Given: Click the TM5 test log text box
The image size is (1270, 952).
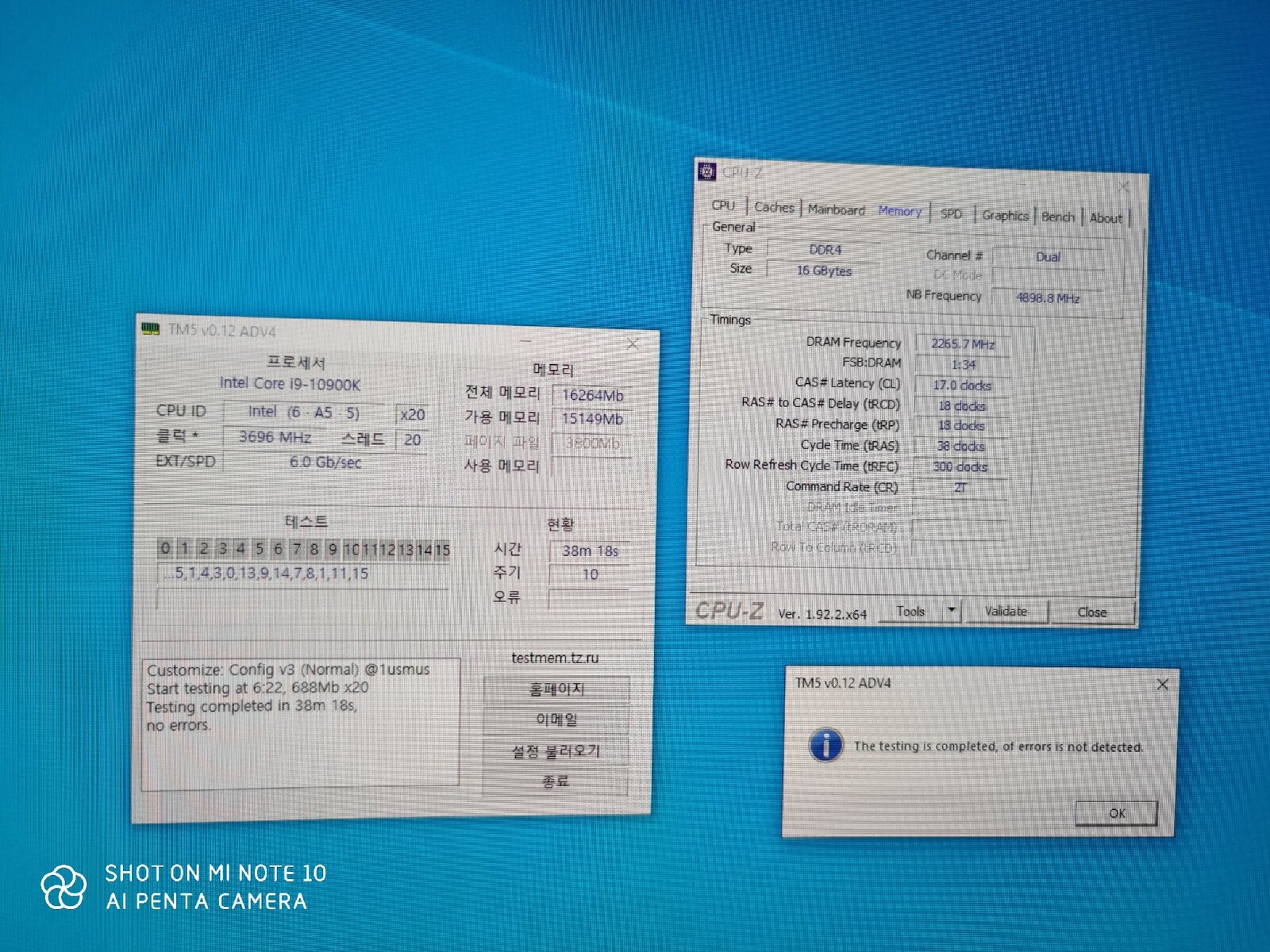Looking at the screenshot, I should point(301,724).
